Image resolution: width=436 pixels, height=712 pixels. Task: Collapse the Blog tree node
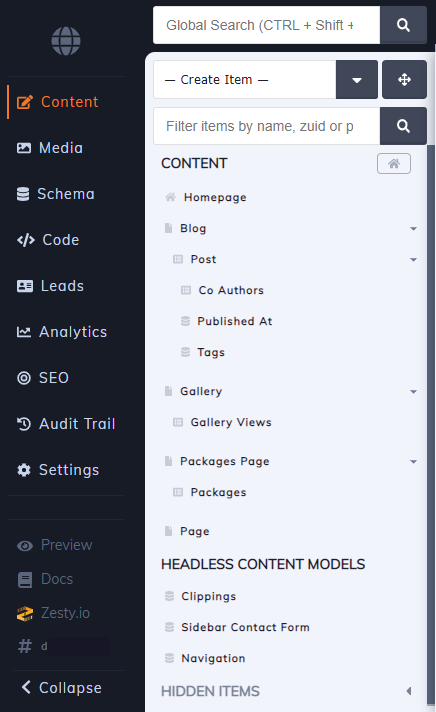point(413,228)
